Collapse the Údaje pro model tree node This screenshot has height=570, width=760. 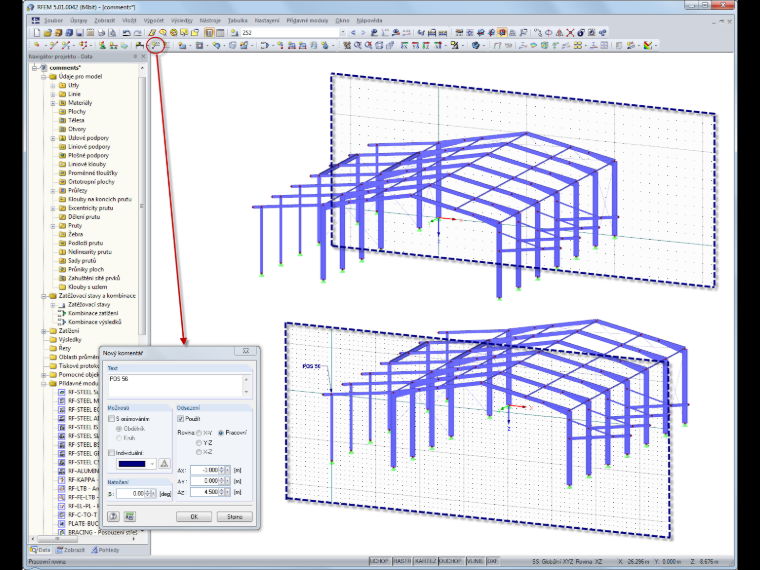(44, 77)
